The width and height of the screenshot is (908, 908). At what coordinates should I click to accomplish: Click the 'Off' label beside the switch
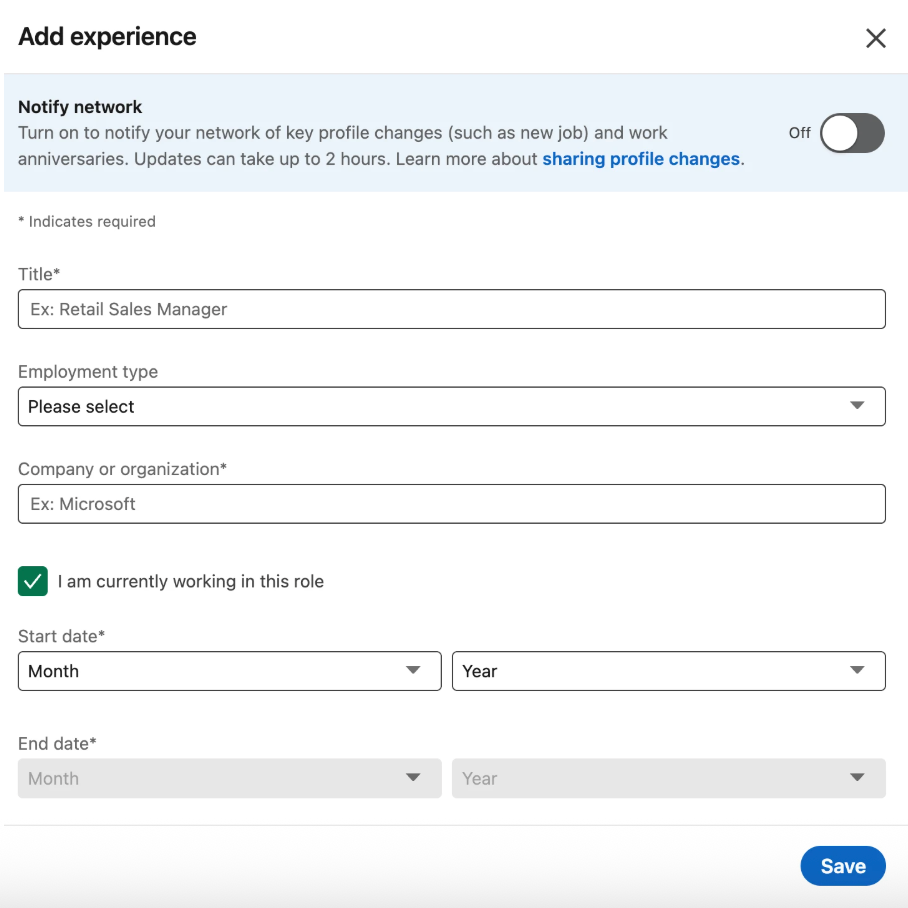tap(799, 133)
